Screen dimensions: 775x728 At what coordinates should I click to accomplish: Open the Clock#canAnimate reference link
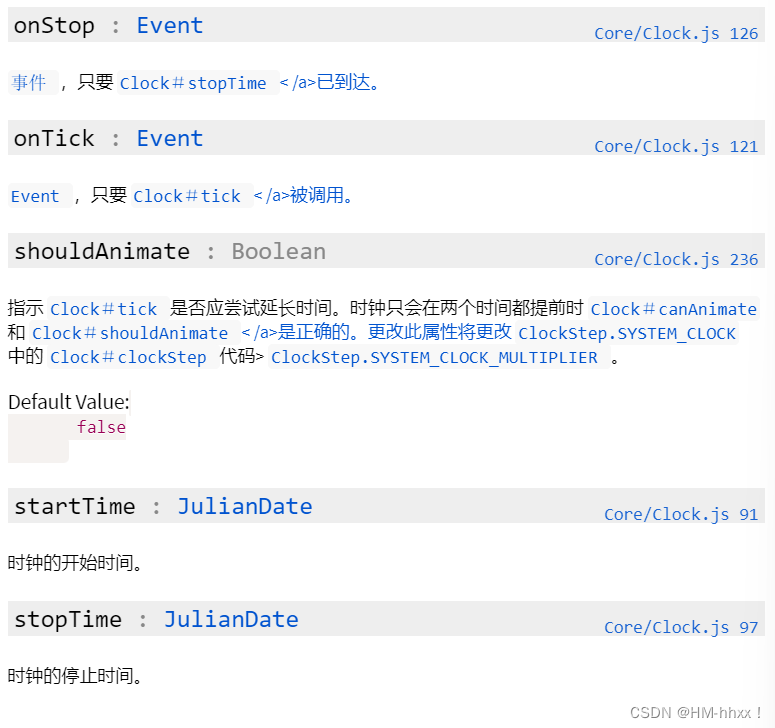click(x=673, y=309)
